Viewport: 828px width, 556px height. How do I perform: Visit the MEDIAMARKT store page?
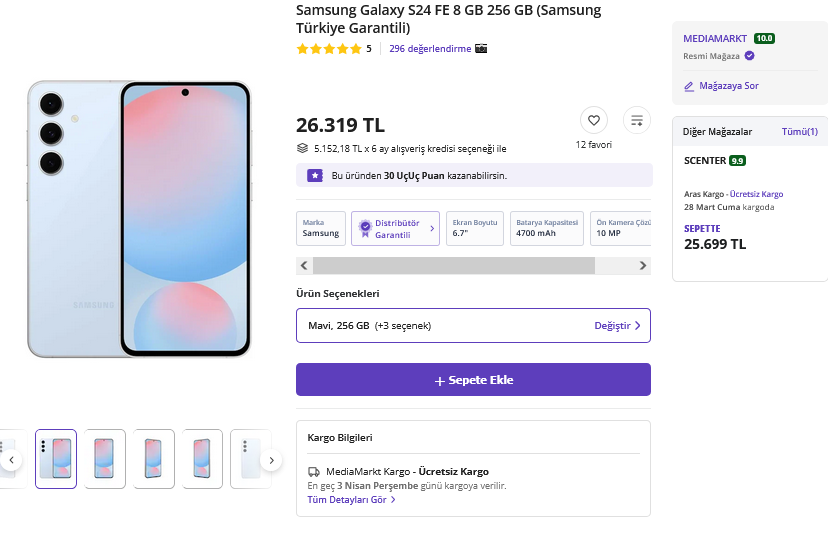[716, 38]
